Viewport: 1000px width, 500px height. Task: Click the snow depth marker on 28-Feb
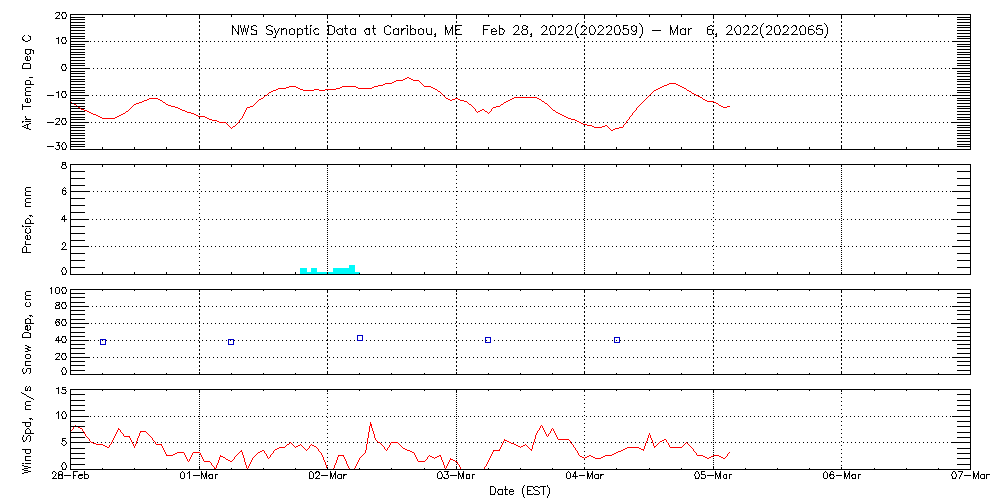click(103, 342)
